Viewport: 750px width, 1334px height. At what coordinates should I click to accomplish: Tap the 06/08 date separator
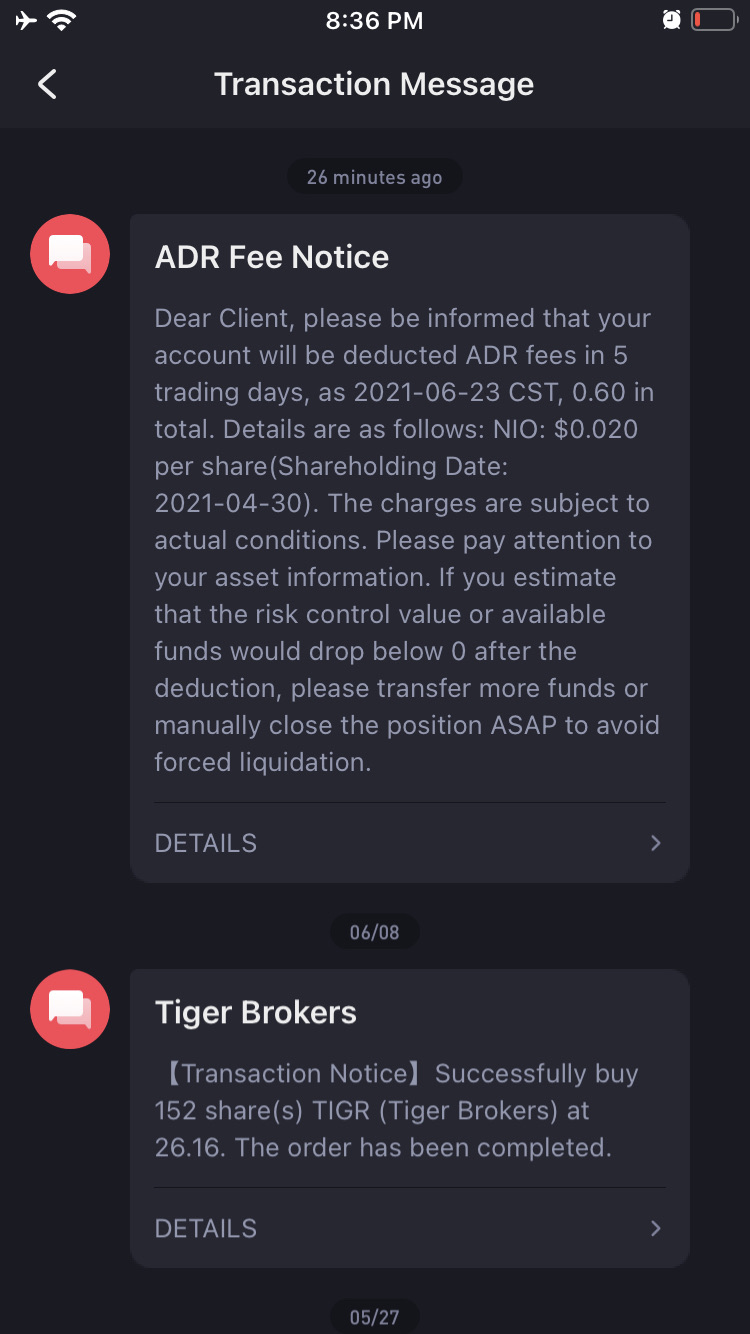click(374, 932)
